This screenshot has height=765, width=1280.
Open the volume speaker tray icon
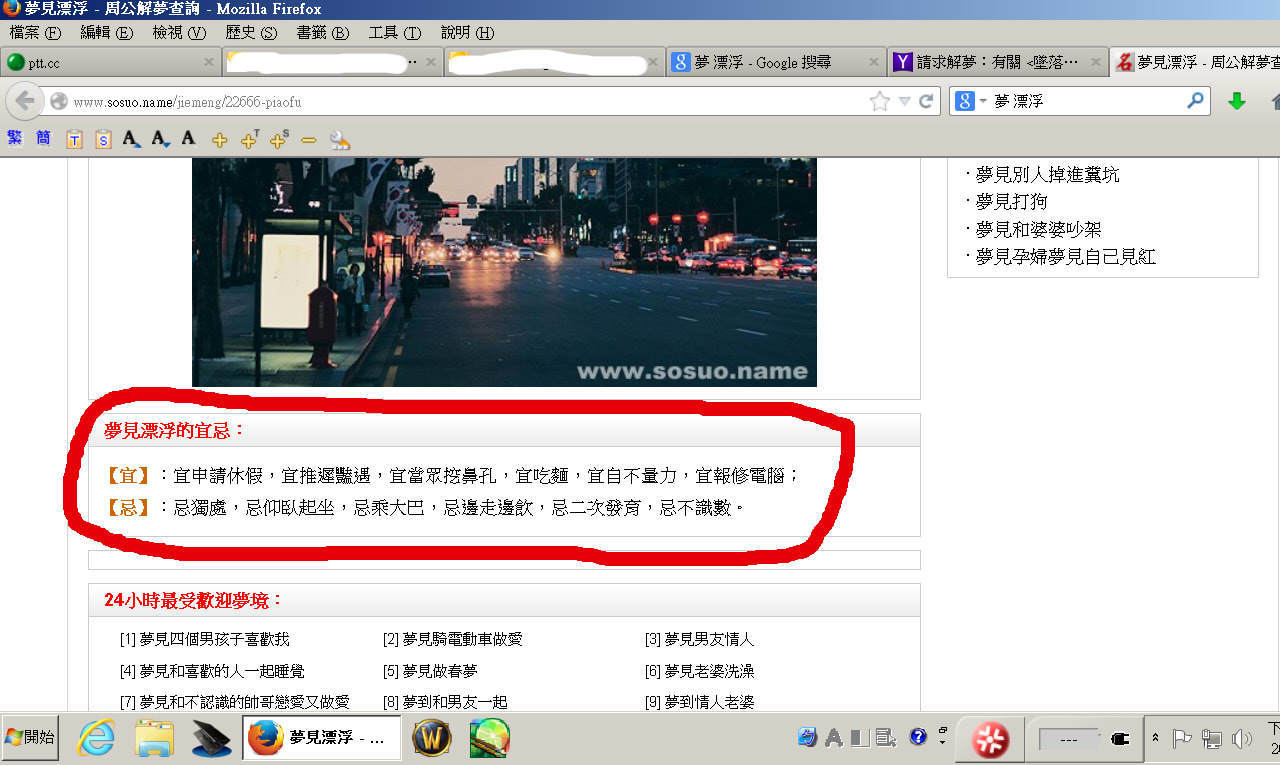point(1242,739)
